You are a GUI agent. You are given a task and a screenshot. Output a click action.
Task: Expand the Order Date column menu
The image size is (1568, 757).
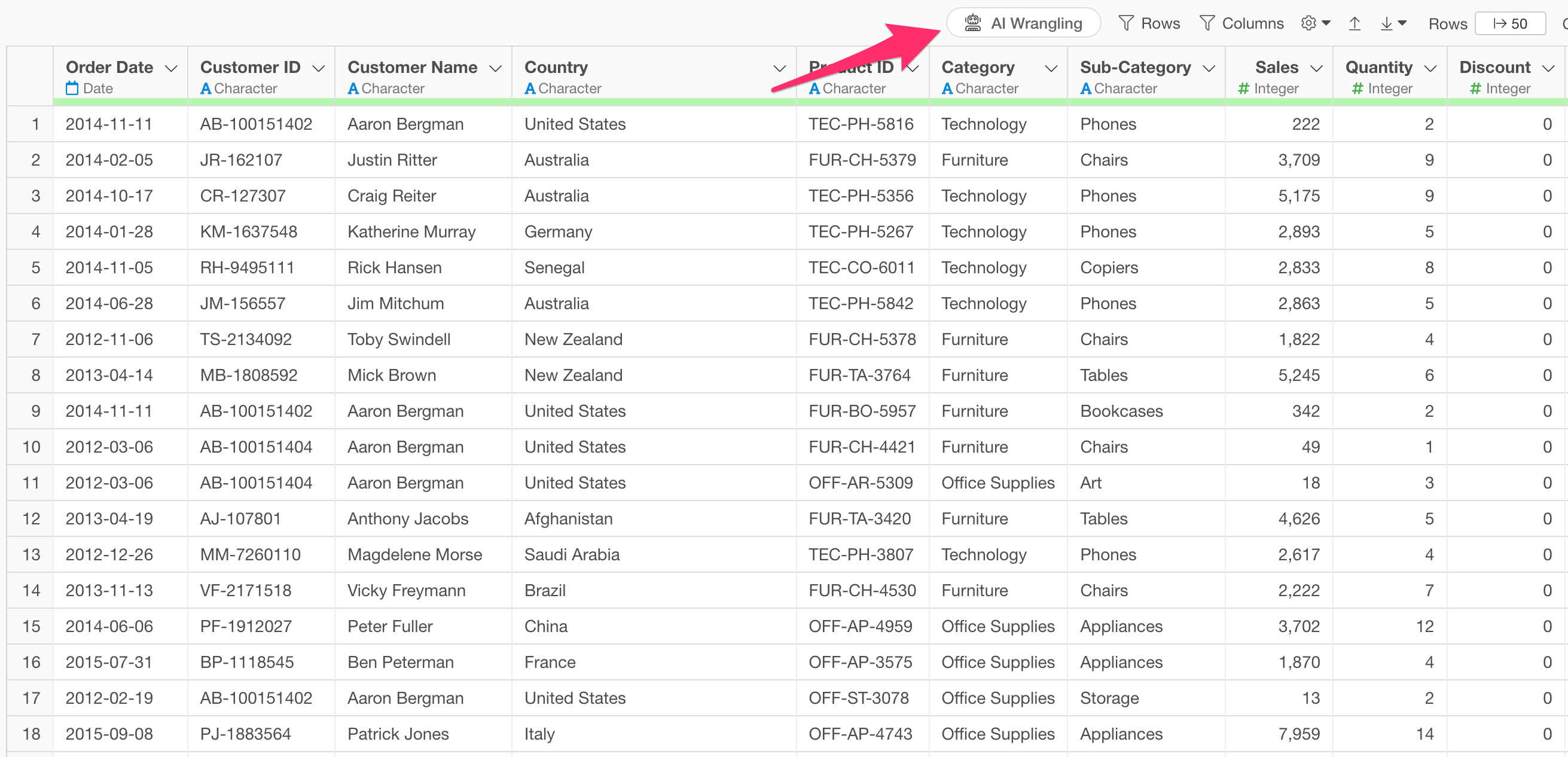pyautogui.click(x=172, y=68)
